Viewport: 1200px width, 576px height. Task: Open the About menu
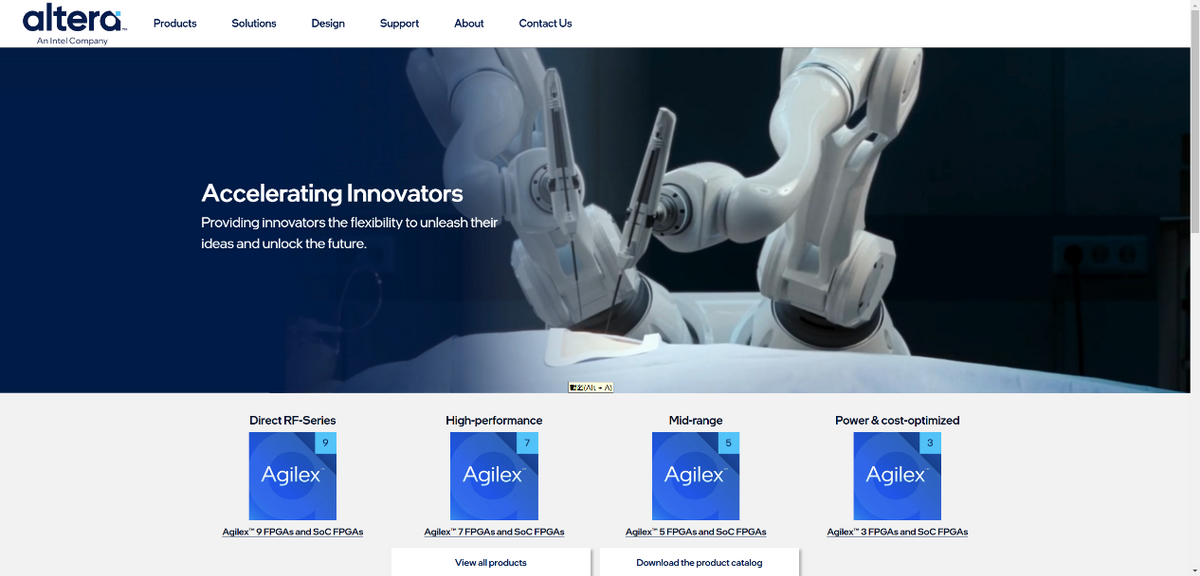point(469,23)
